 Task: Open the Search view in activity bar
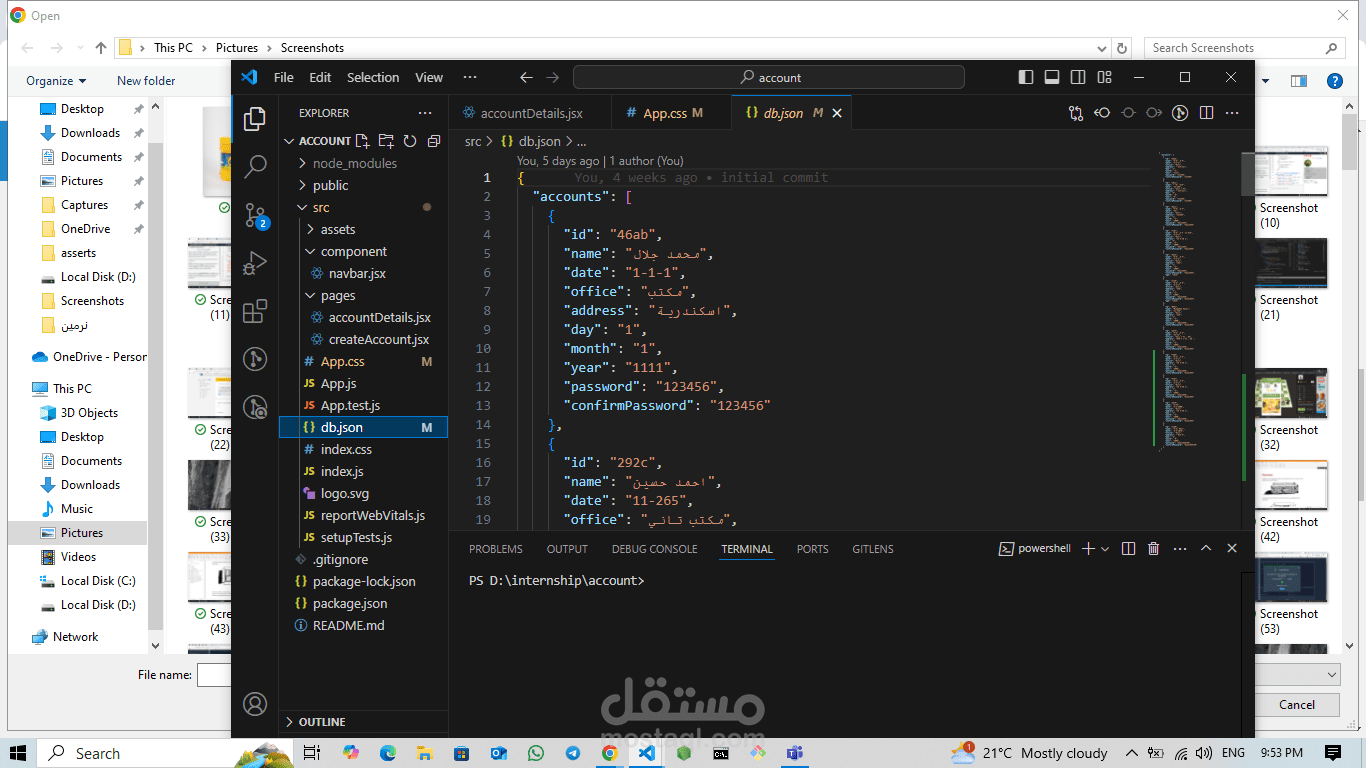(255, 166)
